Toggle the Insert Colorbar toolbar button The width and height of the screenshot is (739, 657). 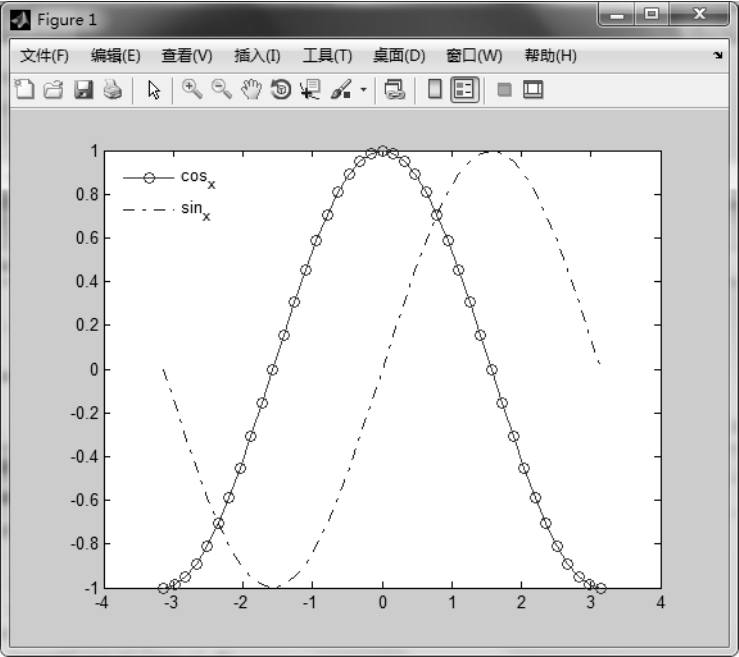(x=435, y=90)
